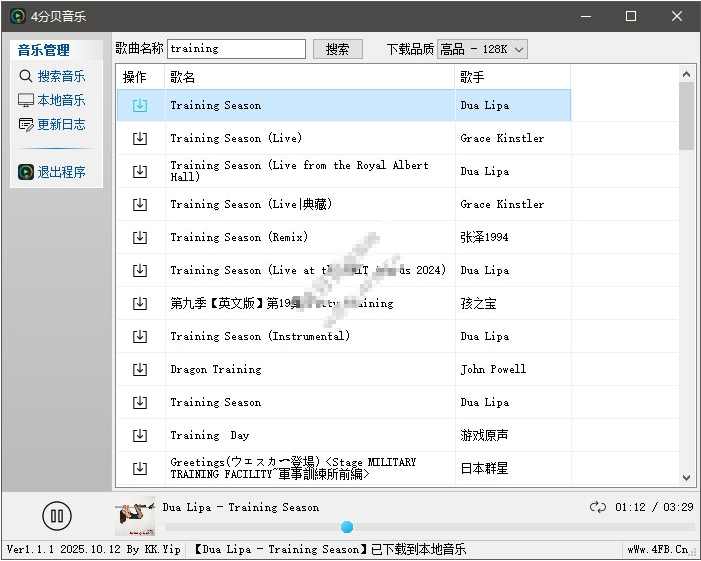Screen dimensions: 701x561
Task: Download the 第九季【英文版】 track by 孩之宝
Action: click(140, 304)
